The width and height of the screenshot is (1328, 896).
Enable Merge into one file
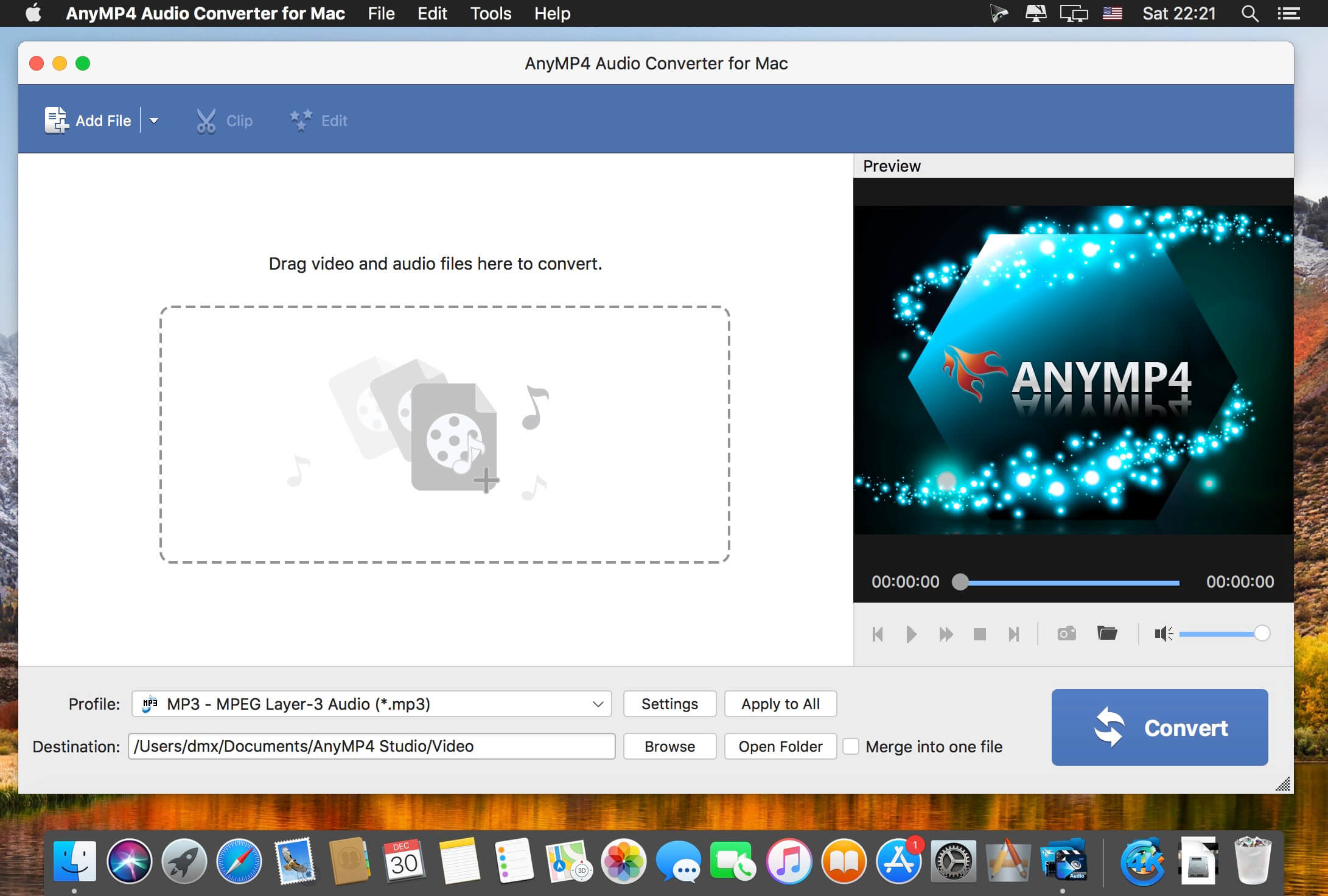(851, 746)
